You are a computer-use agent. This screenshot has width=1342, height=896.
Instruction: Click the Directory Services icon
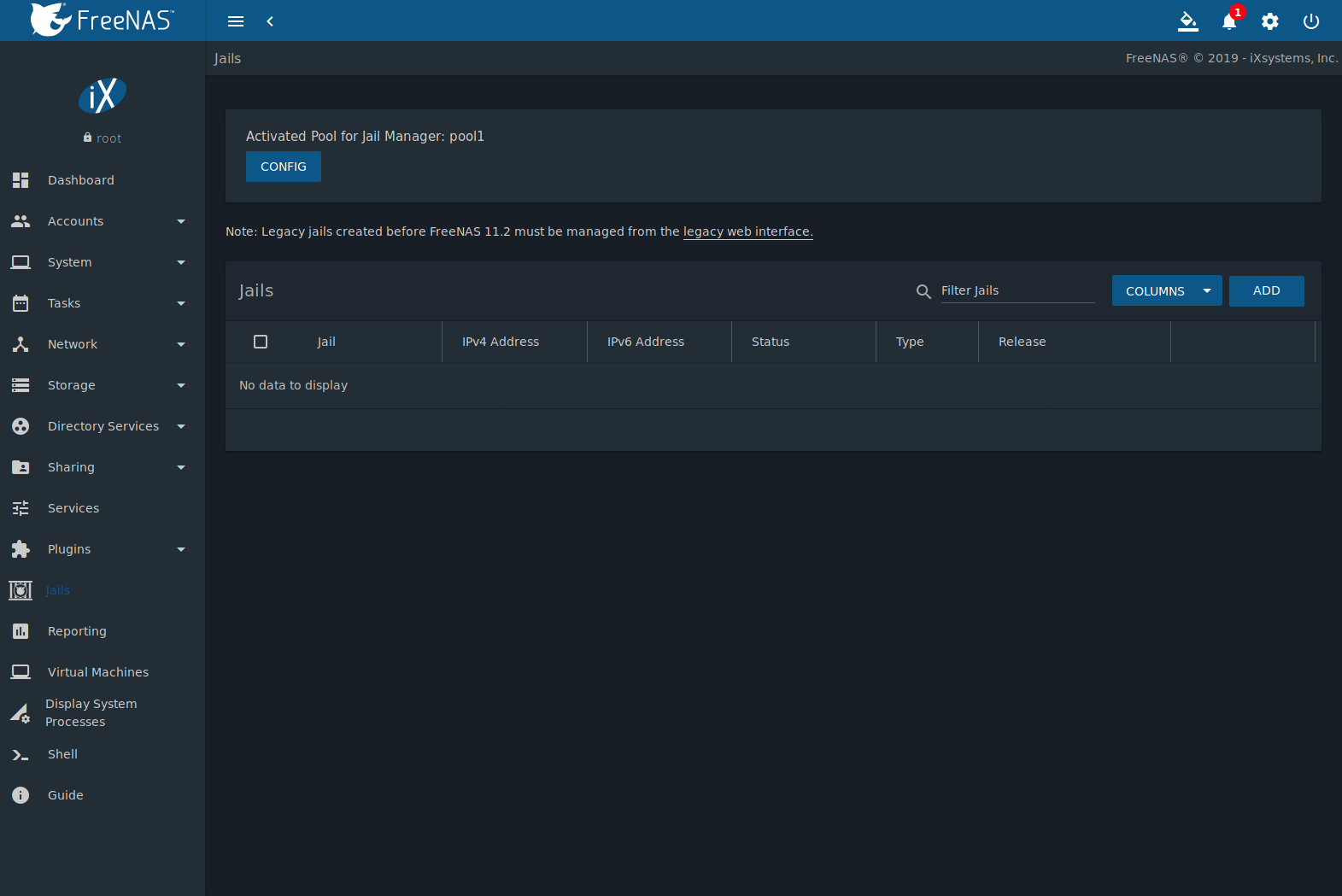pos(21,426)
